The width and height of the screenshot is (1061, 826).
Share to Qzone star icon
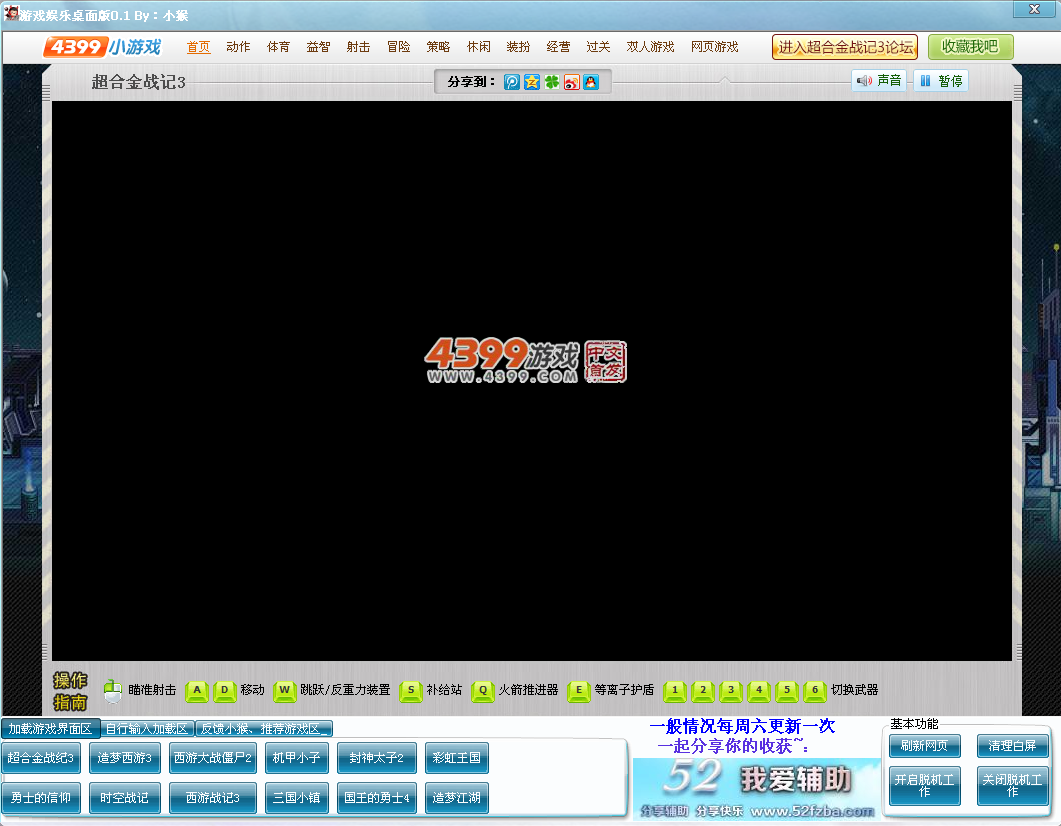pos(532,82)
